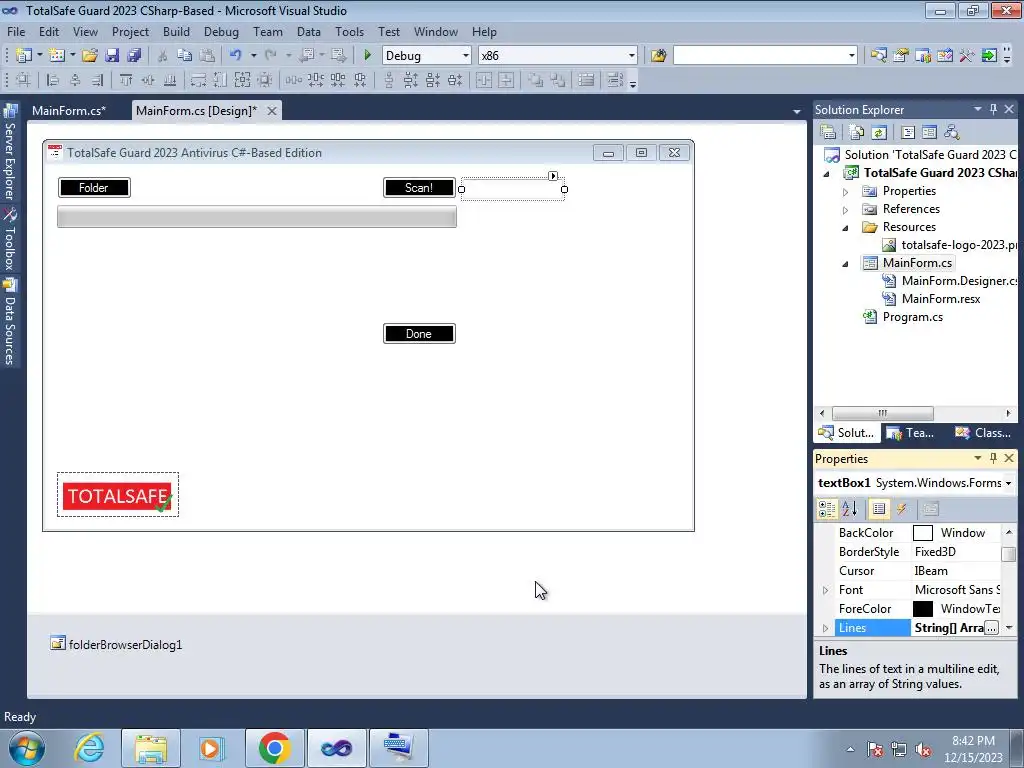
Task: Collapse the Resources folder node
Action: (x=845, y=228)
